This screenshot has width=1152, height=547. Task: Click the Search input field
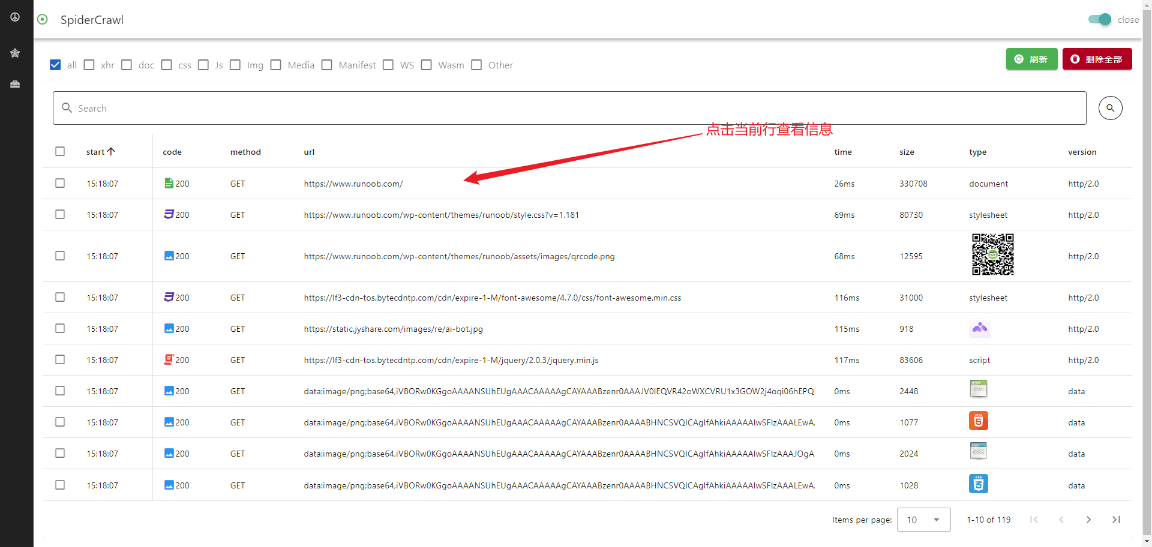coord(570,108)
